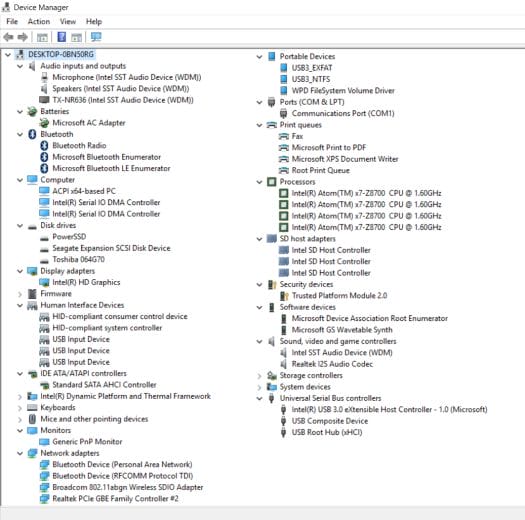Select TX-NR636 audio device
This screenshot has height=520, width=525.
pos(123,100)
